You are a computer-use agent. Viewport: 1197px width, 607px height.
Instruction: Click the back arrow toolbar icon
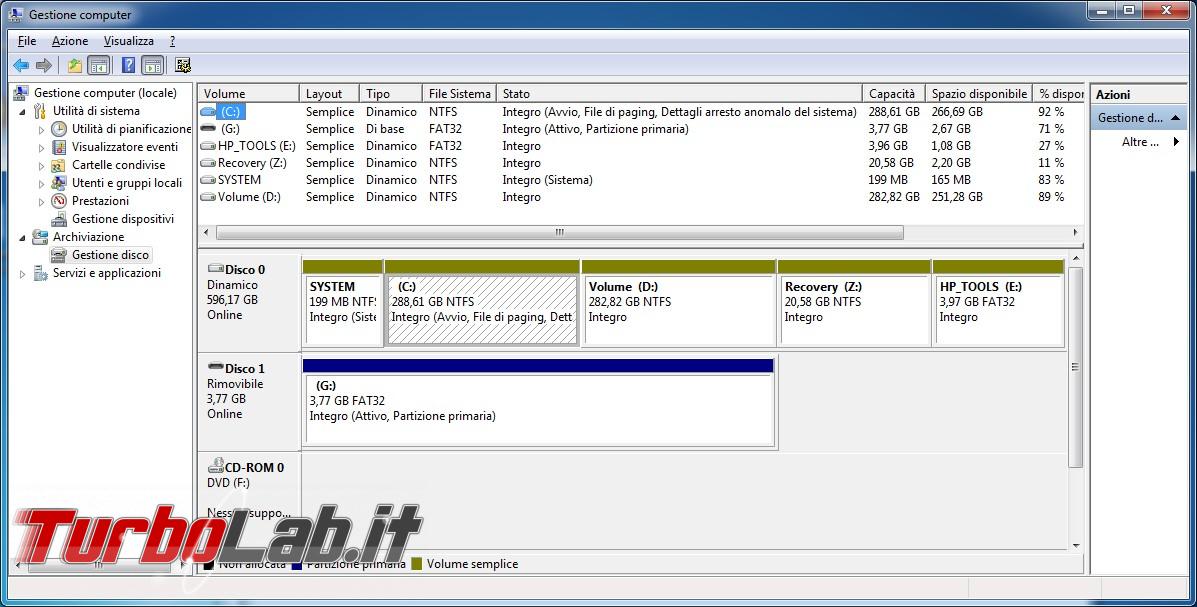[21, 66]
